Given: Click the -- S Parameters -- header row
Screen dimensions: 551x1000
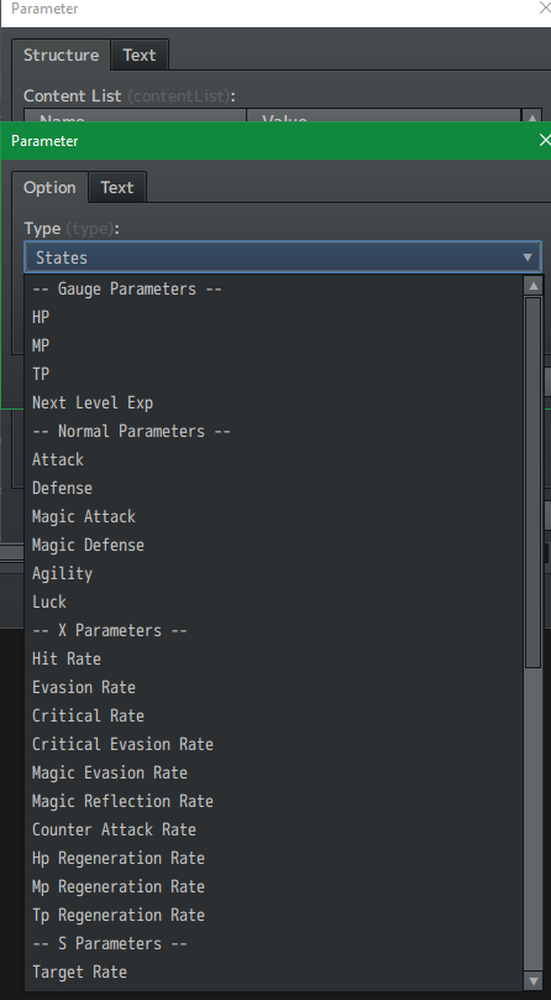Looking at the screenshot, I should pyautogui.click(x=274, y=943).
